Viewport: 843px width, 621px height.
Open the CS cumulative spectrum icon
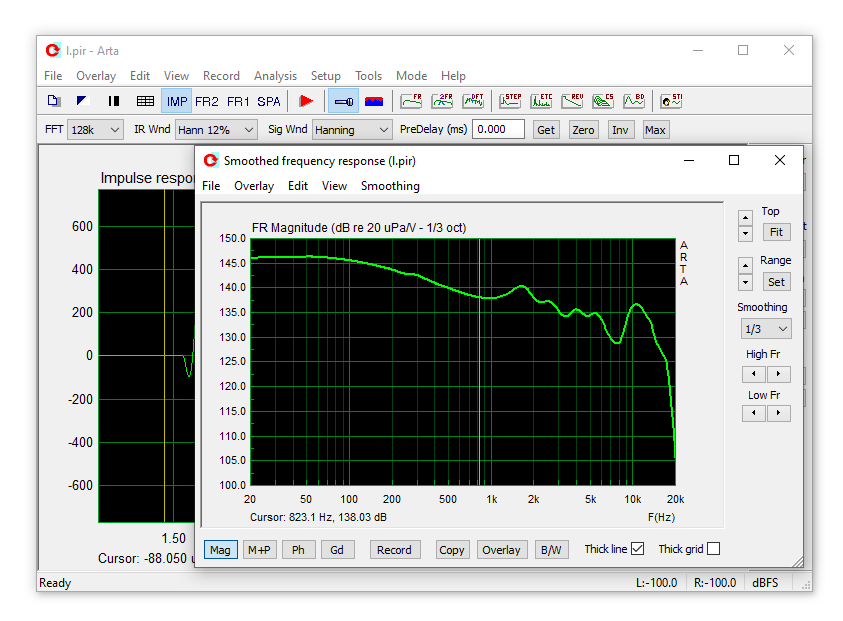603,101
